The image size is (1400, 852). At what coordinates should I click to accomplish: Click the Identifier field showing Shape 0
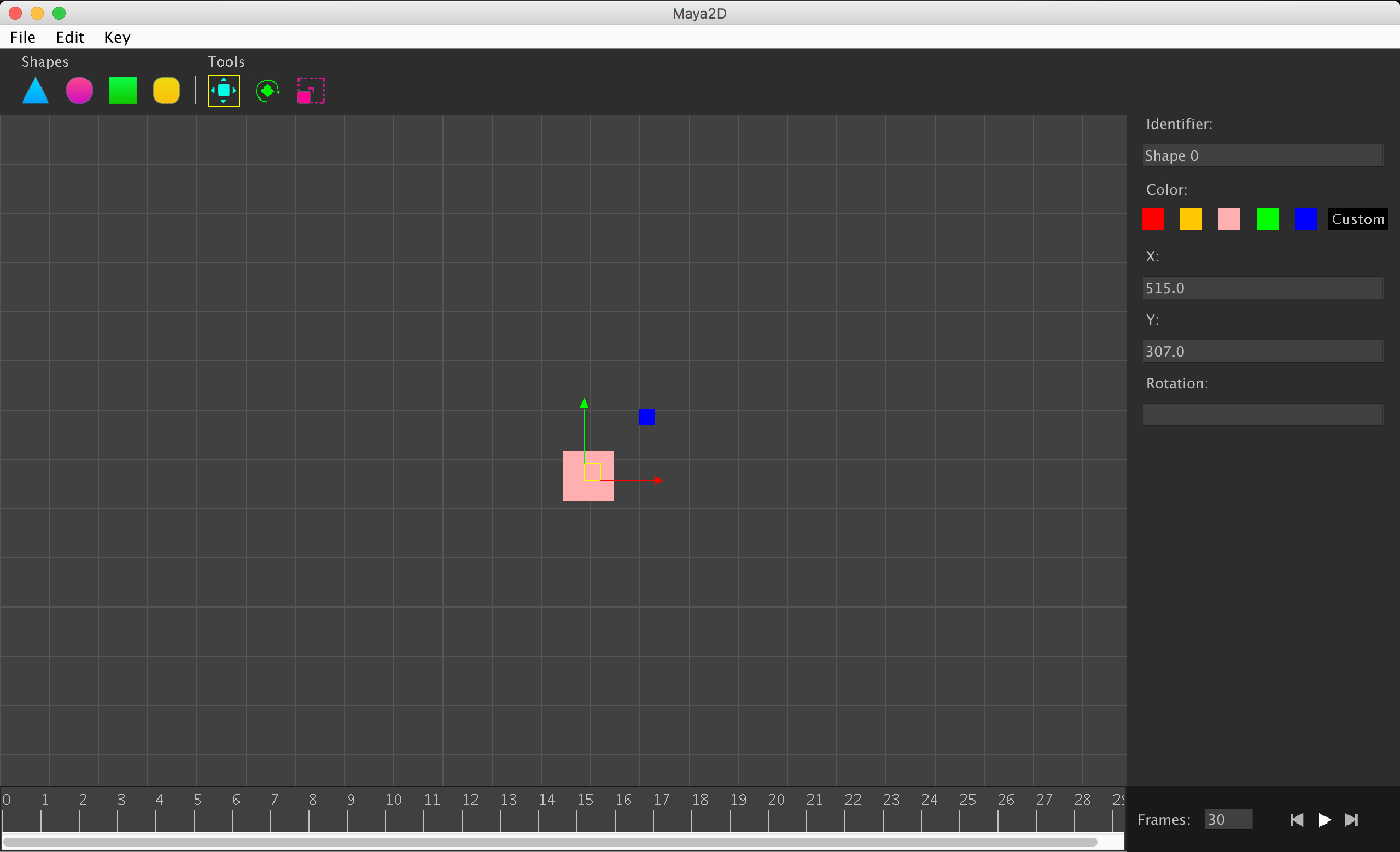click(1263, 156)
